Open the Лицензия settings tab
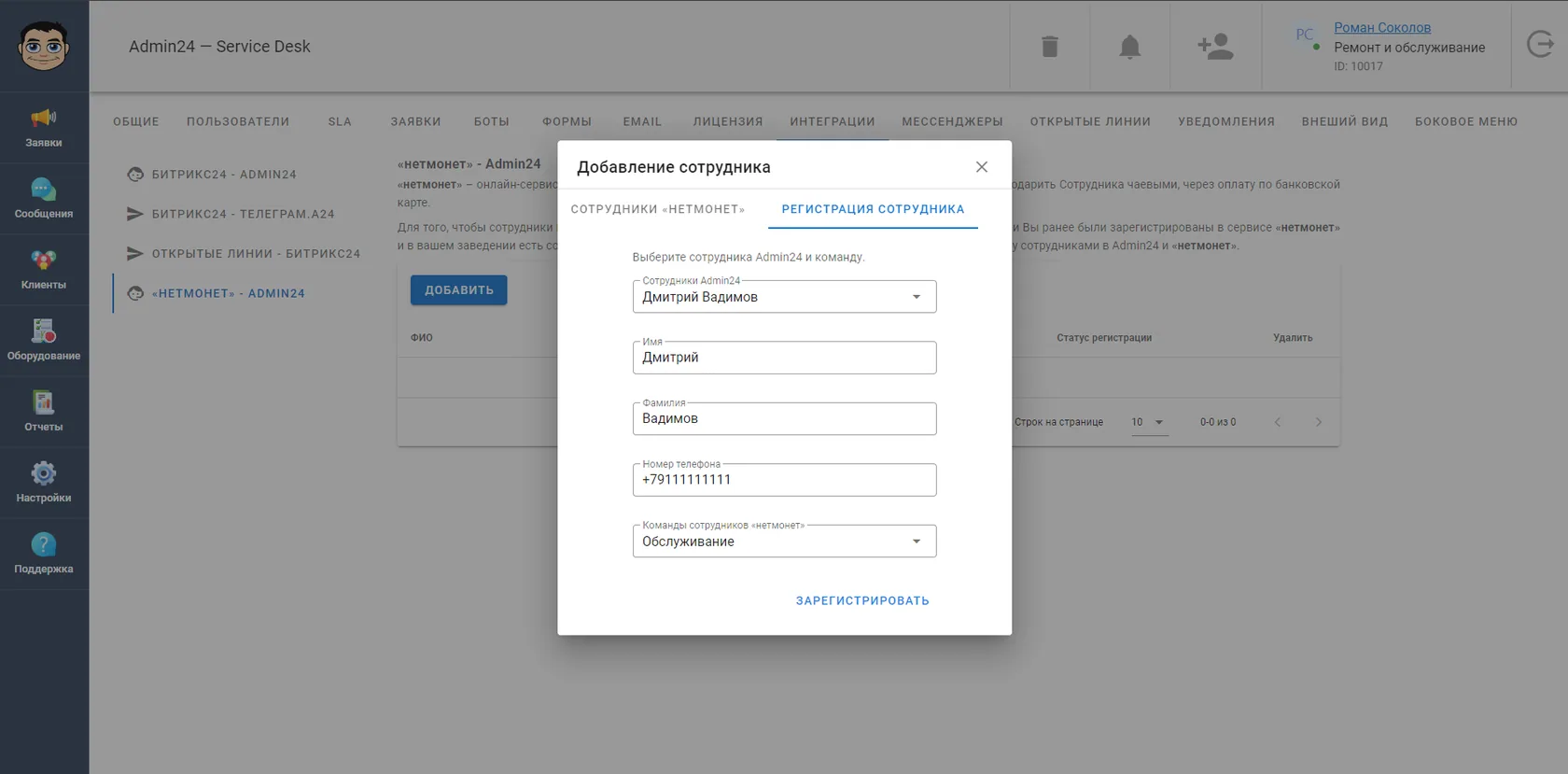Image resolution: width=1568 pixels, height=774 pixels. [728, 121]
